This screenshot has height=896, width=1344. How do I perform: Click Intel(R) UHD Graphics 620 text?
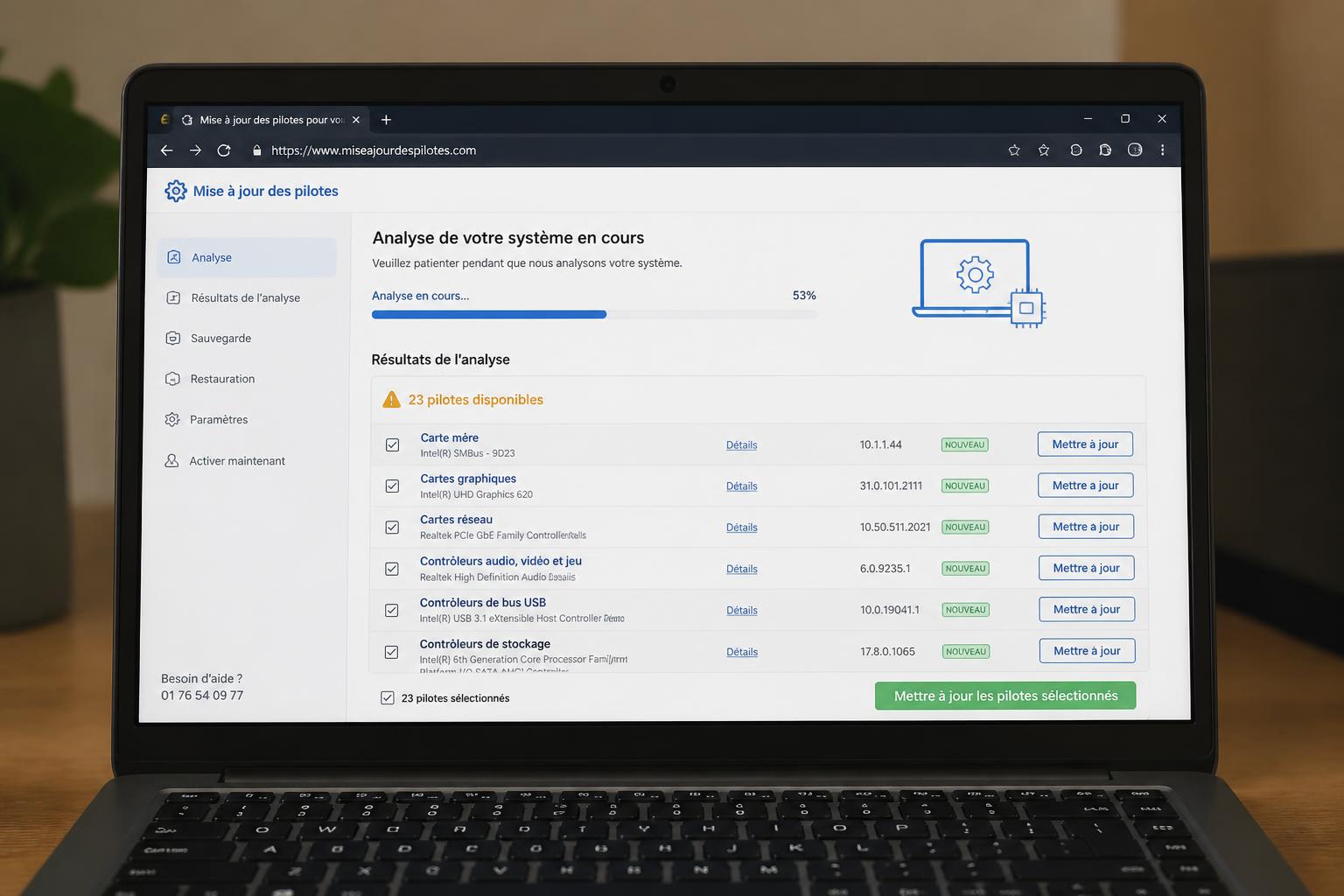click(x=476, y=494)
